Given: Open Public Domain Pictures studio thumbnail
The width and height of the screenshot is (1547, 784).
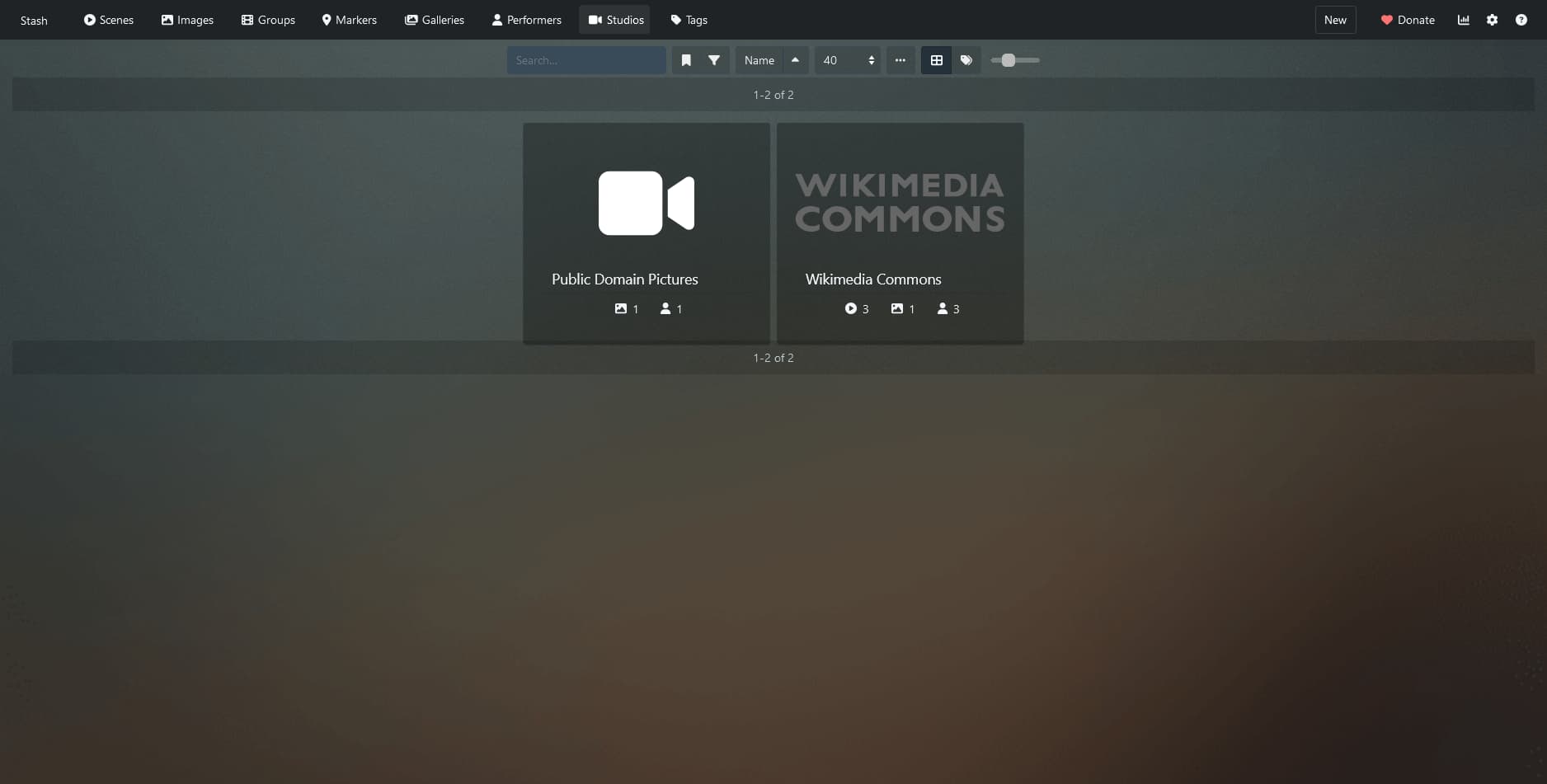Looking at the screenshot, I should point(647,203).
